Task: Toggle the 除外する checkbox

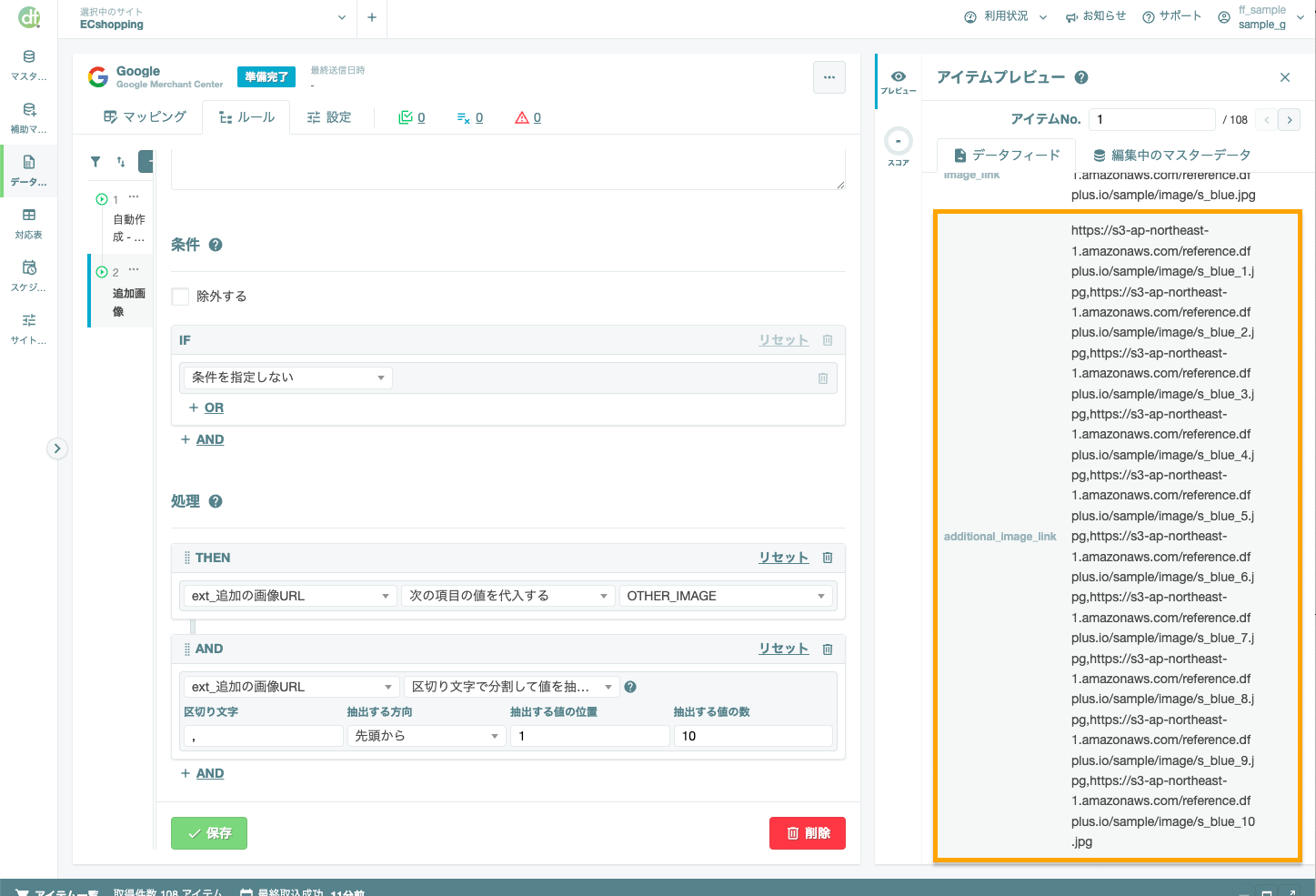Action: 180,297
